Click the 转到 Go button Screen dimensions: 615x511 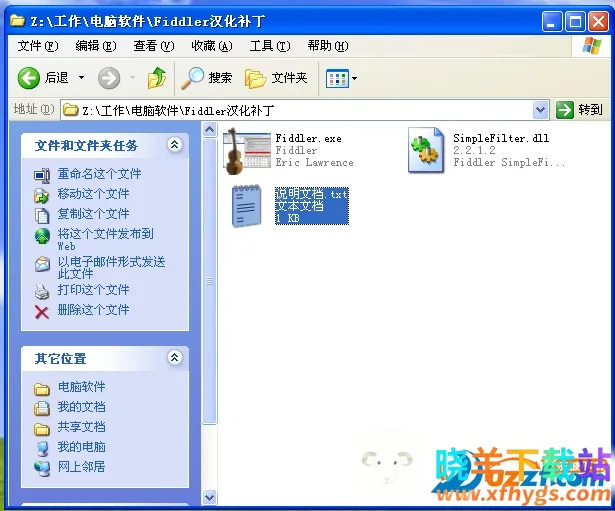click(580, 110)
